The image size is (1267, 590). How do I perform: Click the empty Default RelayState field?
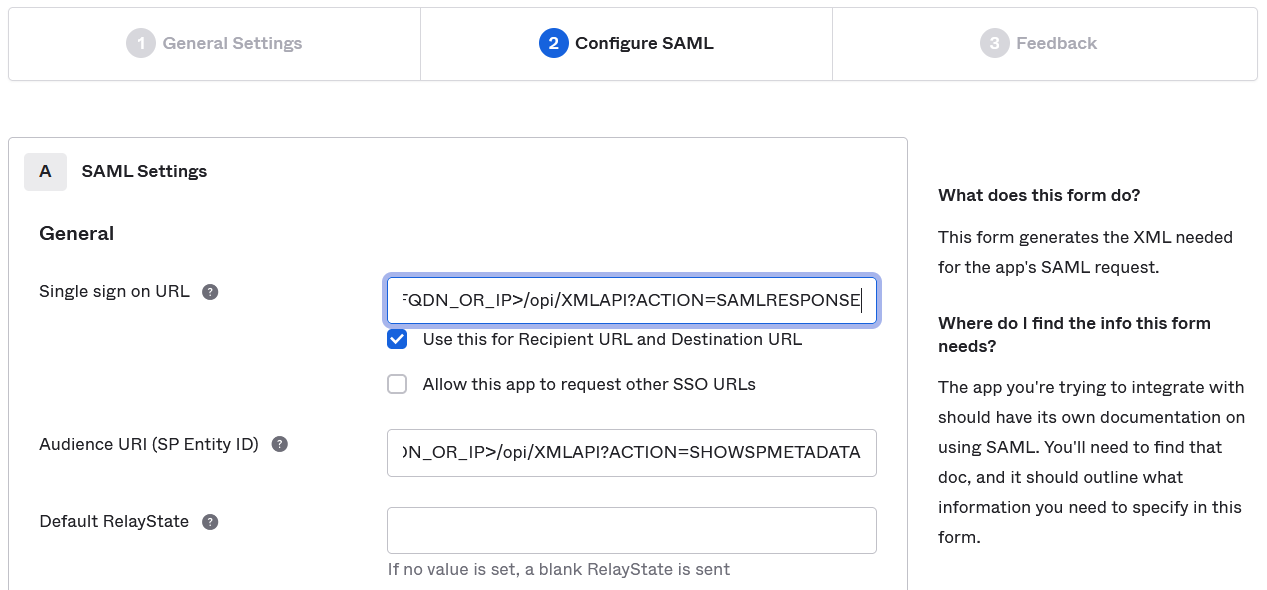[x=632, y=530]
